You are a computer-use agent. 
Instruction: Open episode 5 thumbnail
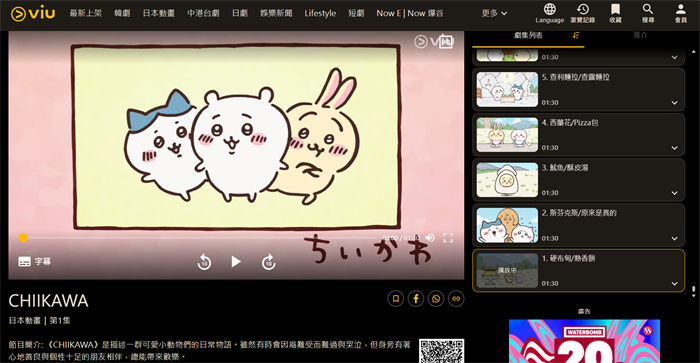point(507,89)
